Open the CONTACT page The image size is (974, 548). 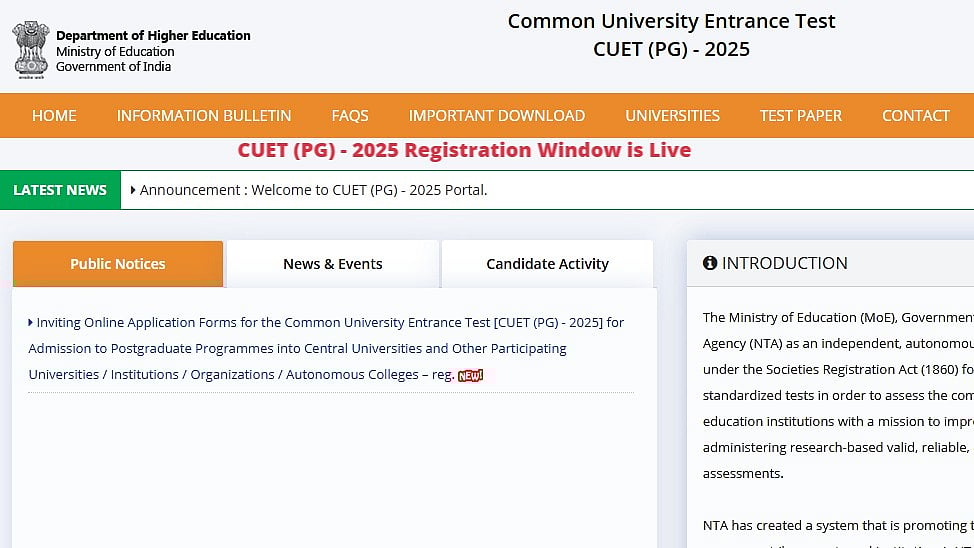point(915,116)
